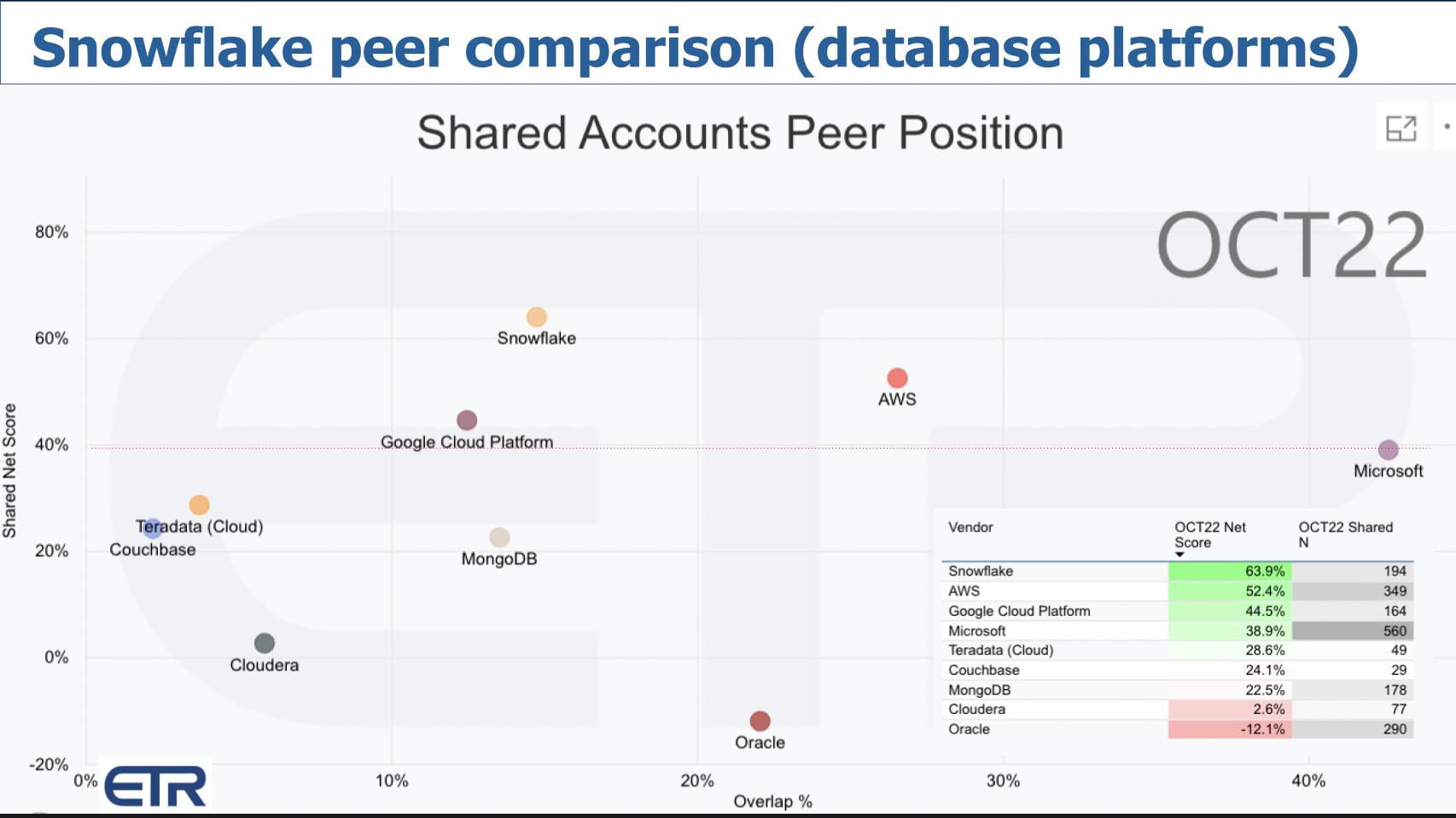The image size is (1456, 818).
Task: Select the Snowflake row in table
Action: point(1178,571)
